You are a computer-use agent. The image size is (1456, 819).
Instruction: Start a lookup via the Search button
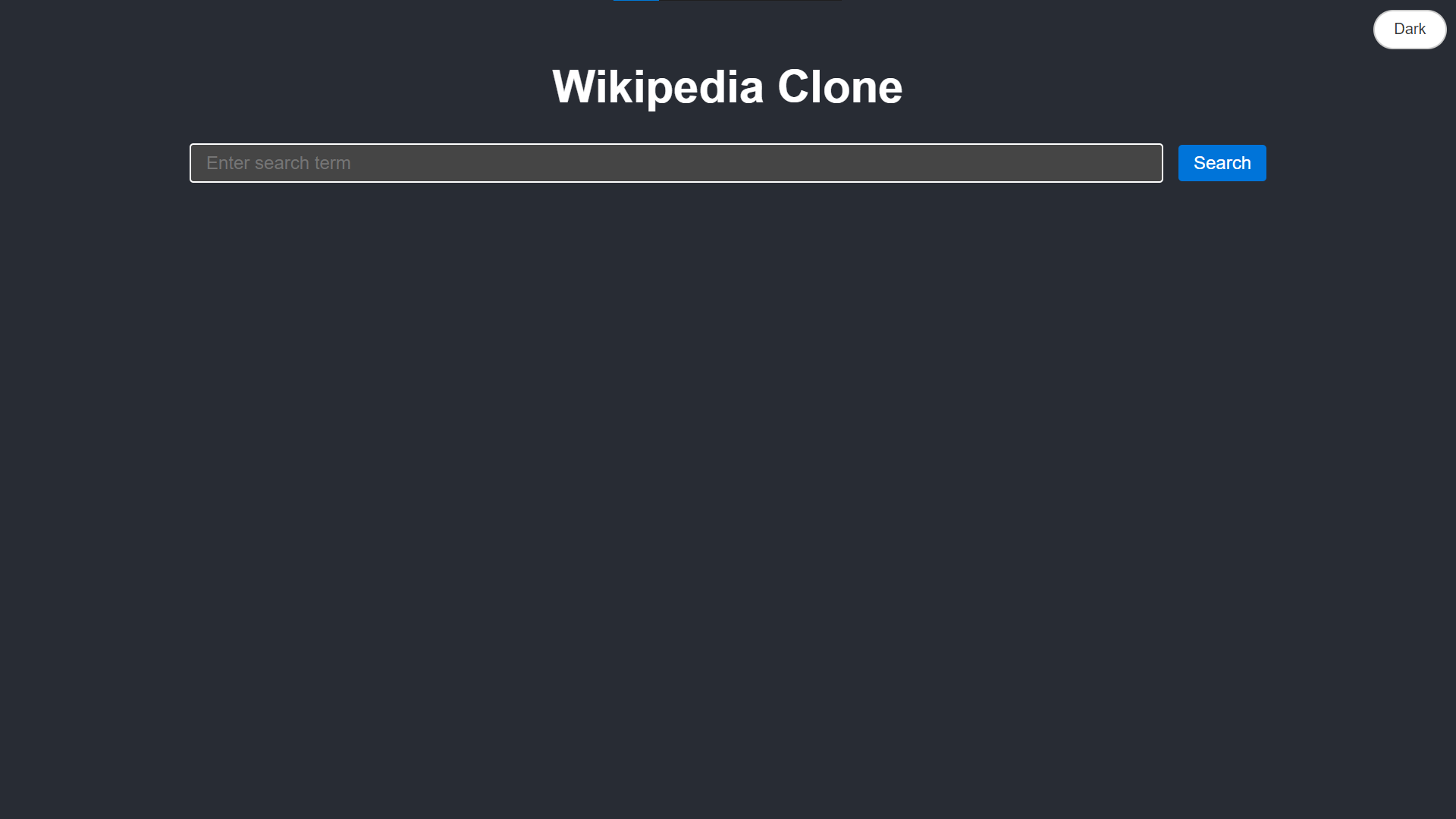[x=1222, y=163]
